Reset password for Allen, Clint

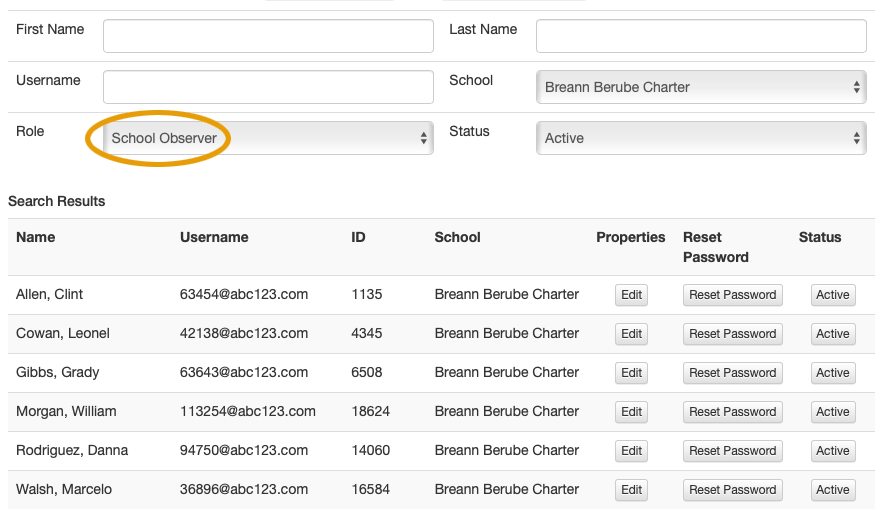tap(733, 295)
